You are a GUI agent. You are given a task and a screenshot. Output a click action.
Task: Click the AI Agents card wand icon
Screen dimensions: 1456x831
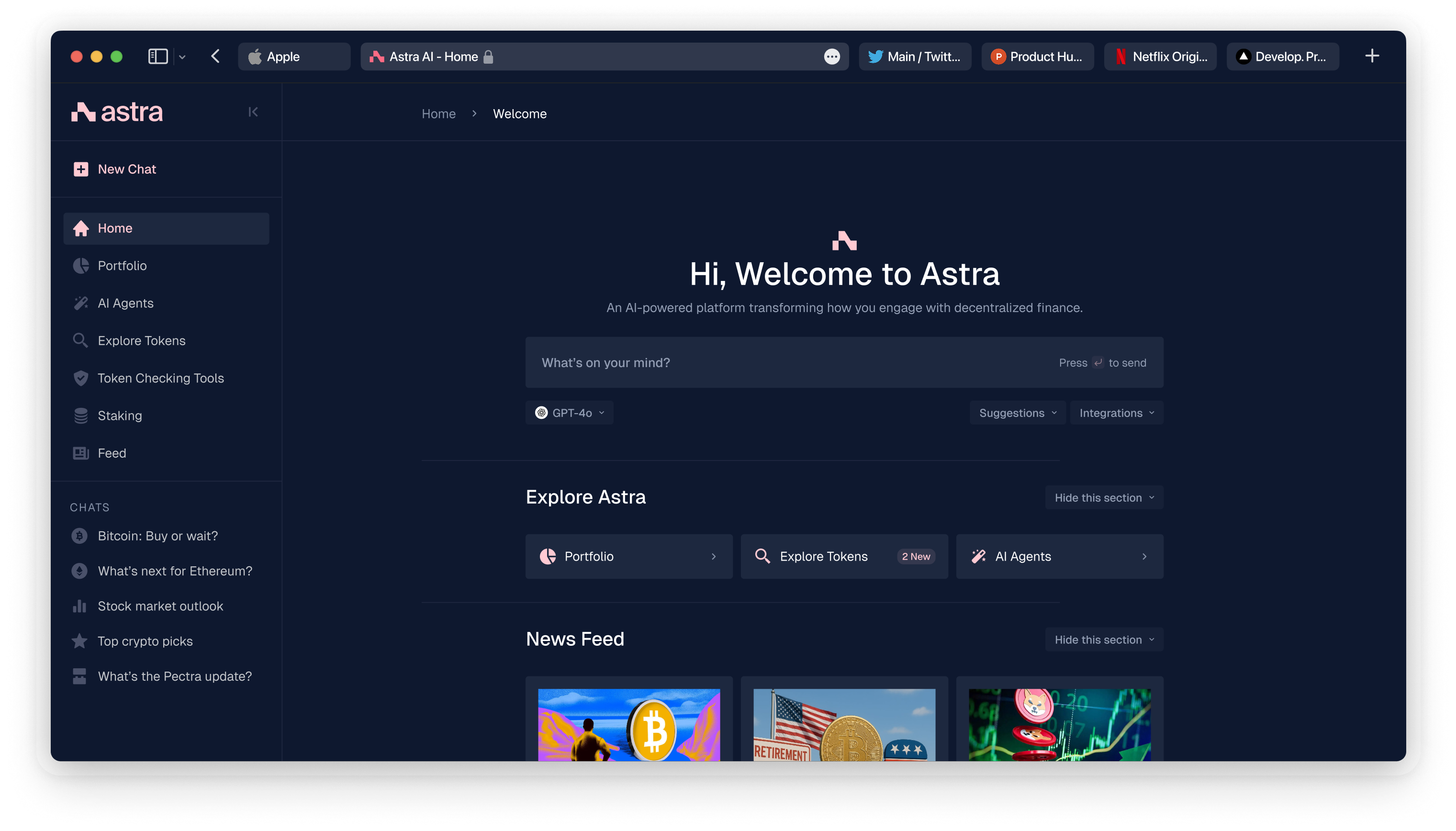978,556
